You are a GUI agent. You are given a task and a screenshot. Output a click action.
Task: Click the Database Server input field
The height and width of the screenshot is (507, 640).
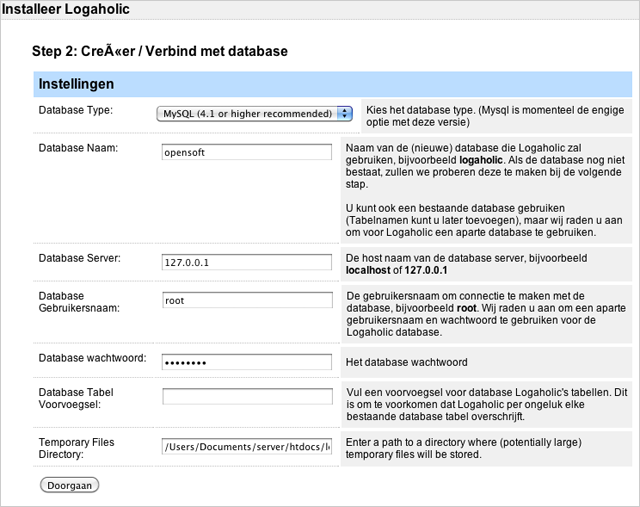tap(247, 262)
